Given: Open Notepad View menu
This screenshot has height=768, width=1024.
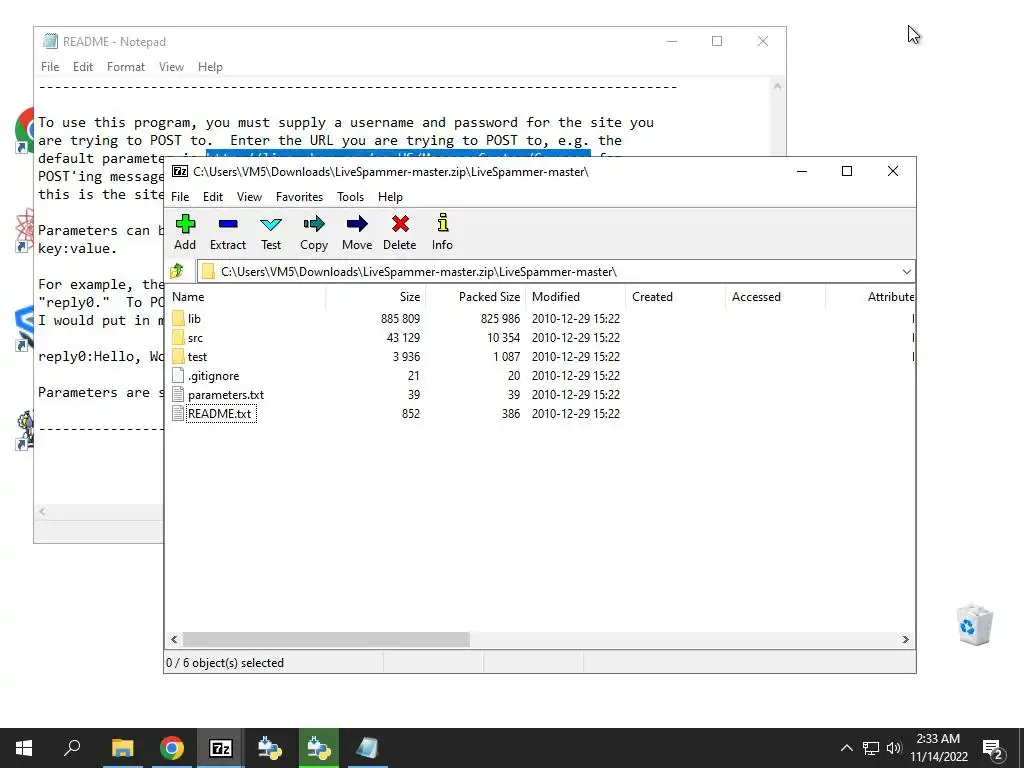Looking at the screenshot, I should point(171,67).
